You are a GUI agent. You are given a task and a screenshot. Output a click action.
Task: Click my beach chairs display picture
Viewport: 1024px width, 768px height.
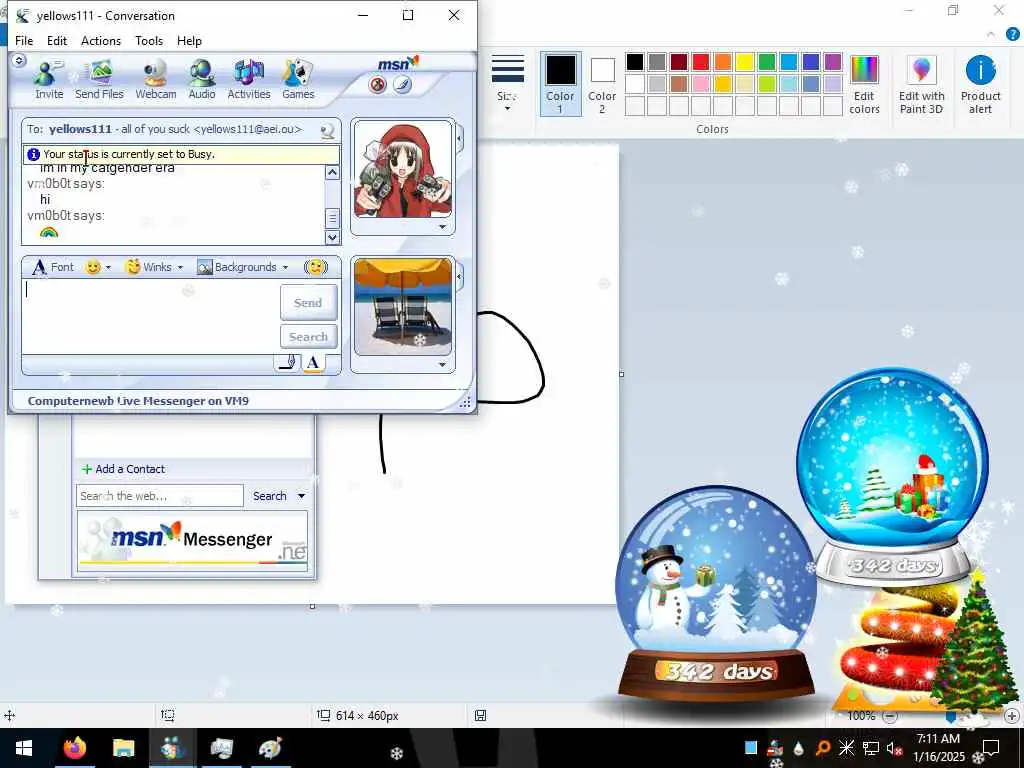[402, 307]
